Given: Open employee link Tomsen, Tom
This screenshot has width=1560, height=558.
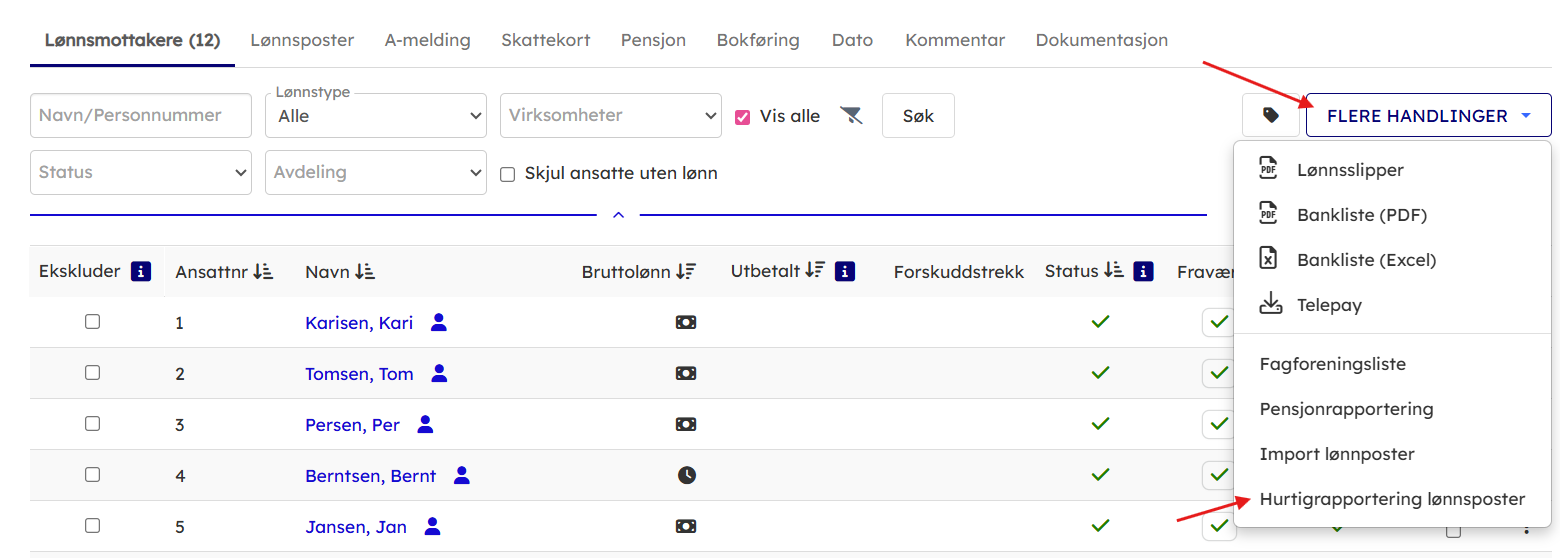Looking at the screenshot, I should [359, 374].
